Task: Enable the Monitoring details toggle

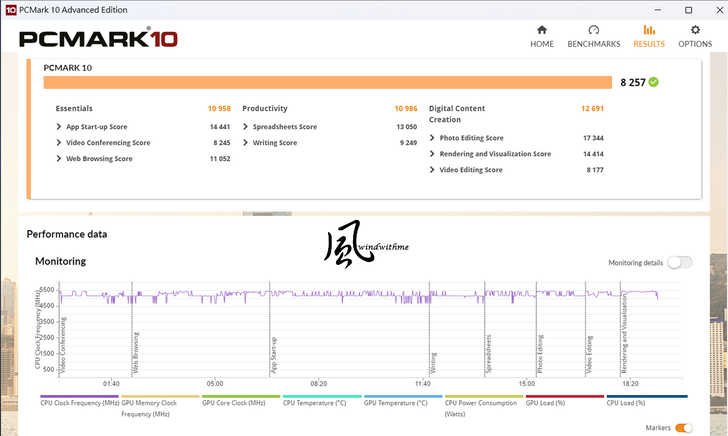Action: click(x=679, y=262)
